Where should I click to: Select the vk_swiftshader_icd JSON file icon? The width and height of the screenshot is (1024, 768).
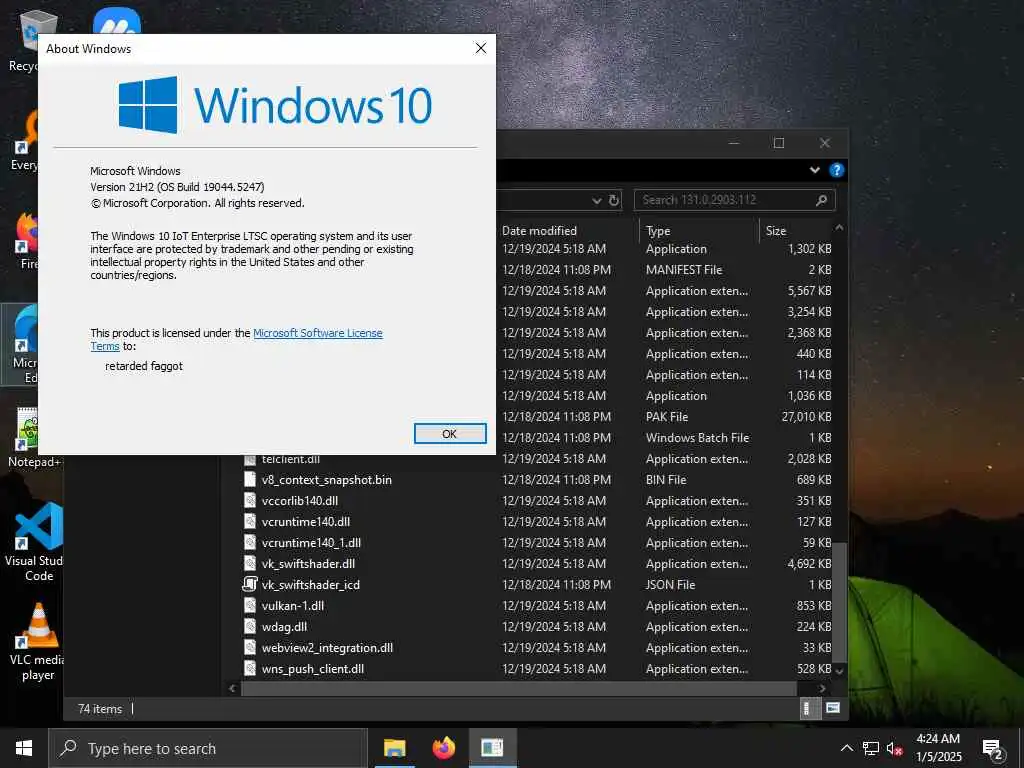click(x=249, y=584)
